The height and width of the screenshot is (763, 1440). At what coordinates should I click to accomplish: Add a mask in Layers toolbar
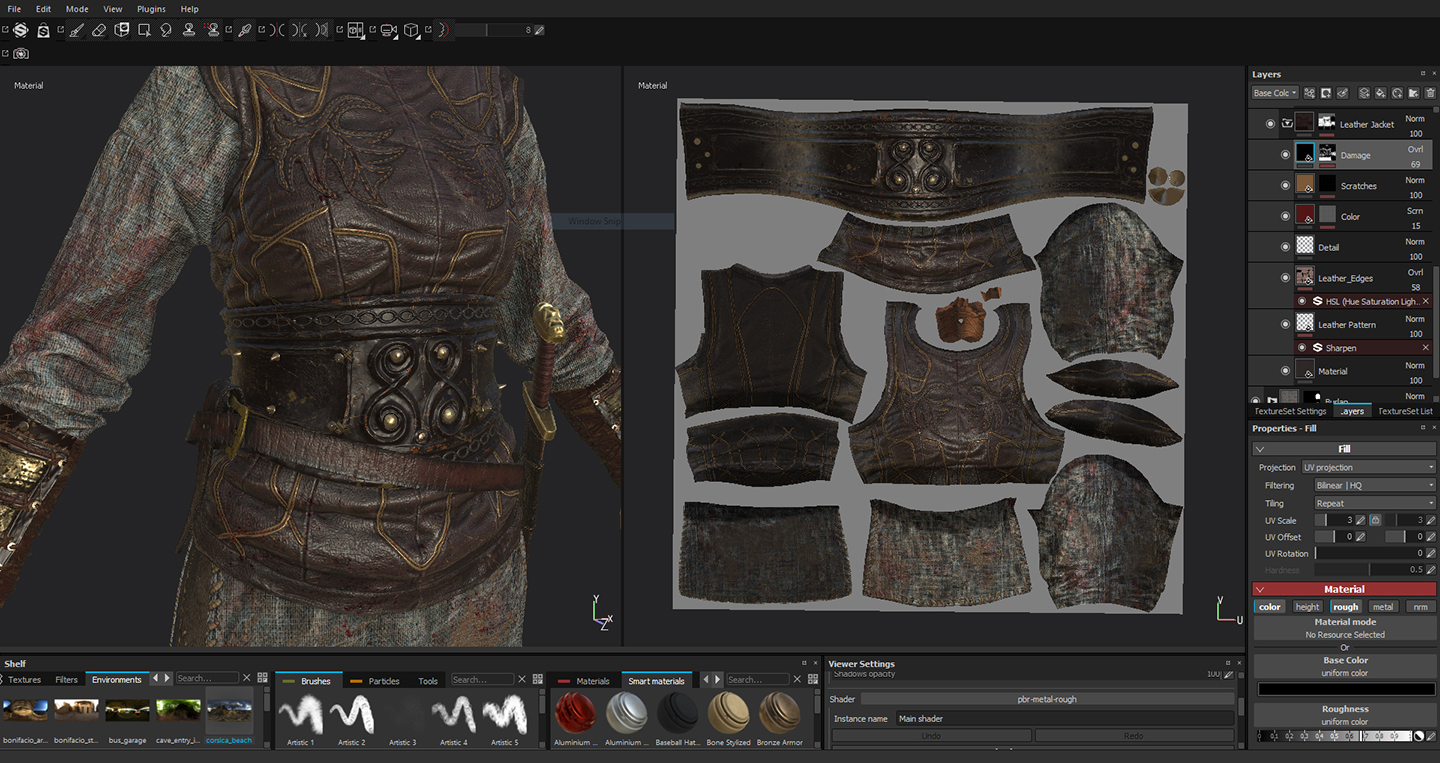tap(1326, 93)
